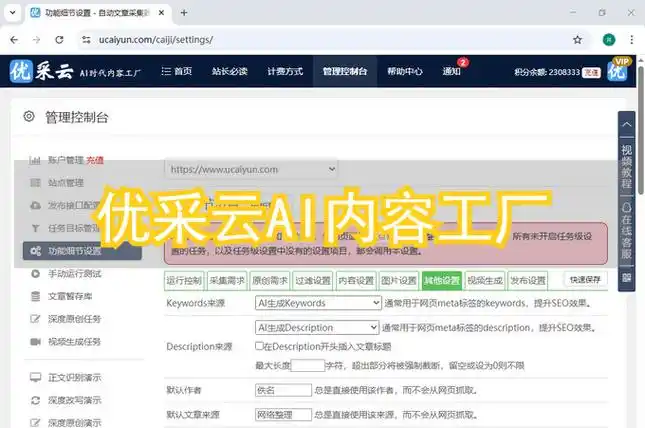Bookmark this page with the star icon

point(578,40)
